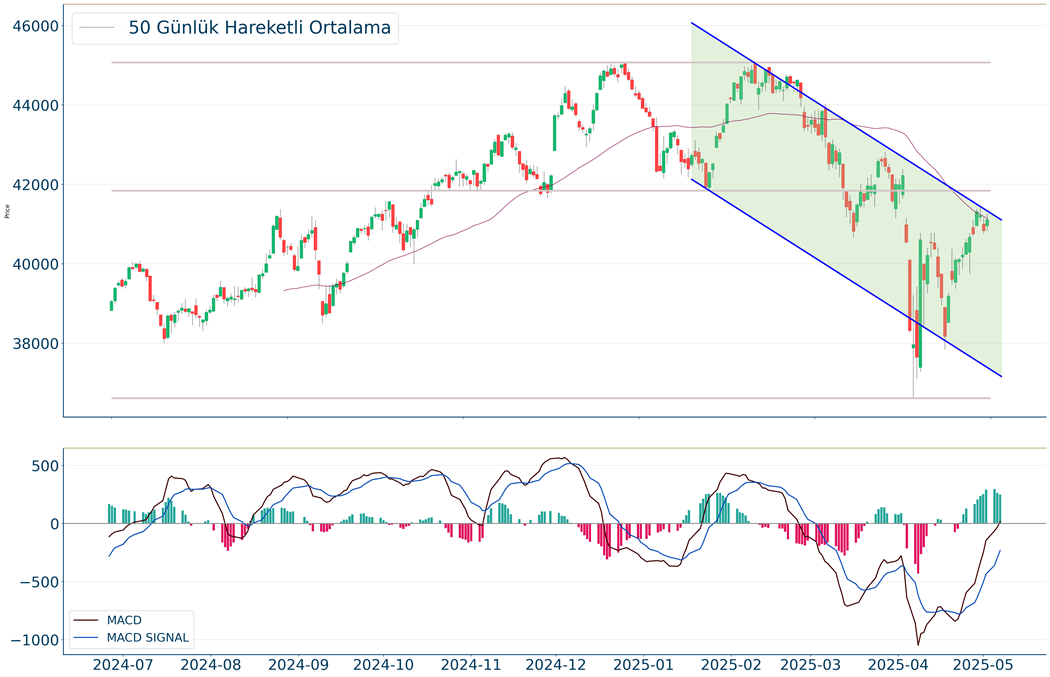Click the 44000 price axis label

(35, 106)
